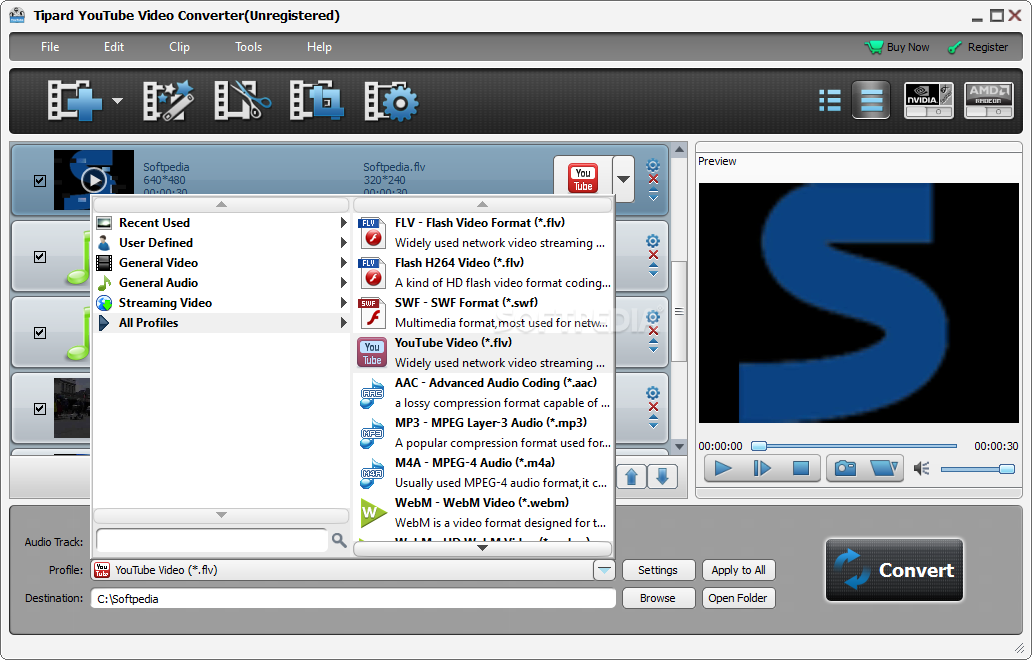The width and height of the screenshot is (1032, 660).
Task: Remove second file row with red X
Action: pyautogui.click(x=653, y=255)
